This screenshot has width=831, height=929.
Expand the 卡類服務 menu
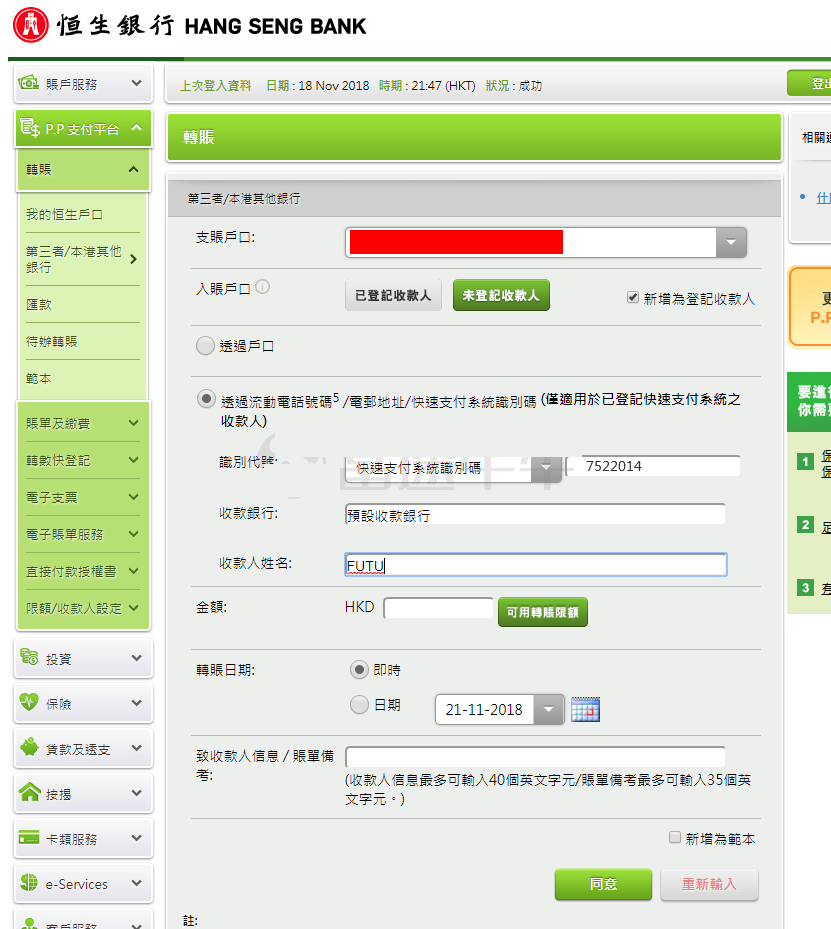(x=83, y=838)
